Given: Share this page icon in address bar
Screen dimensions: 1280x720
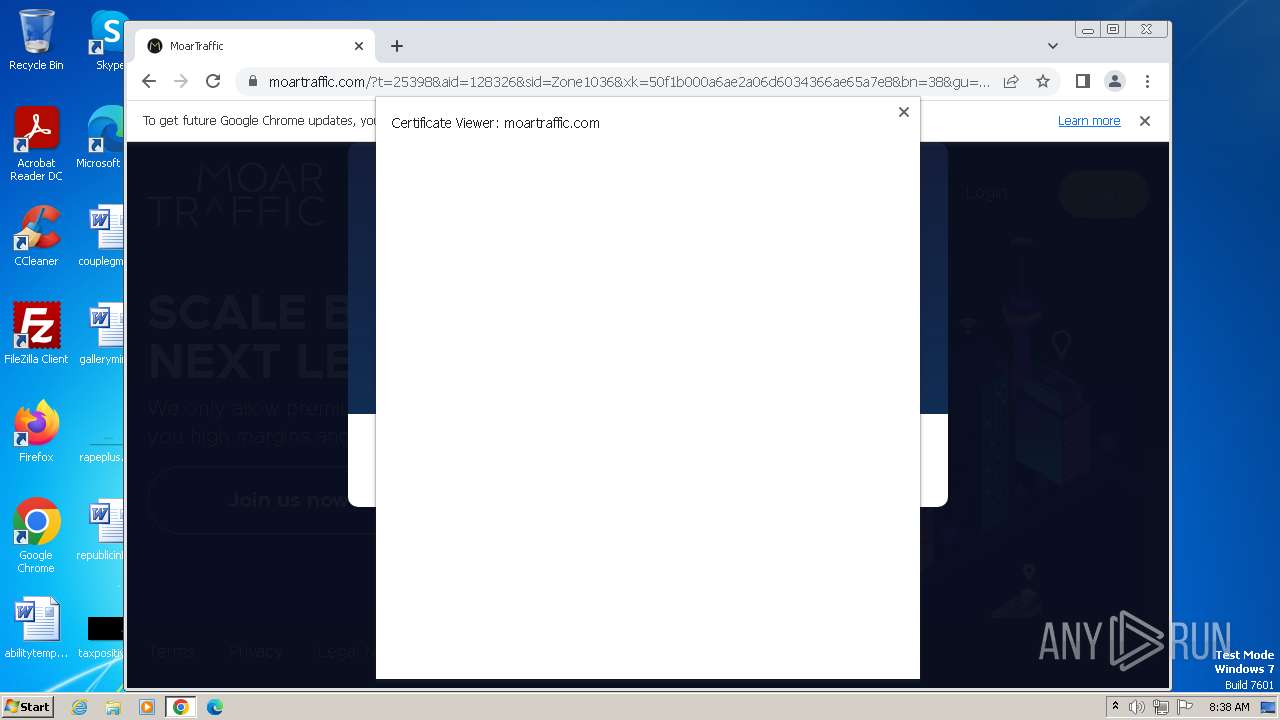Looking at the screenshot, I should [x=1011, y=81].
